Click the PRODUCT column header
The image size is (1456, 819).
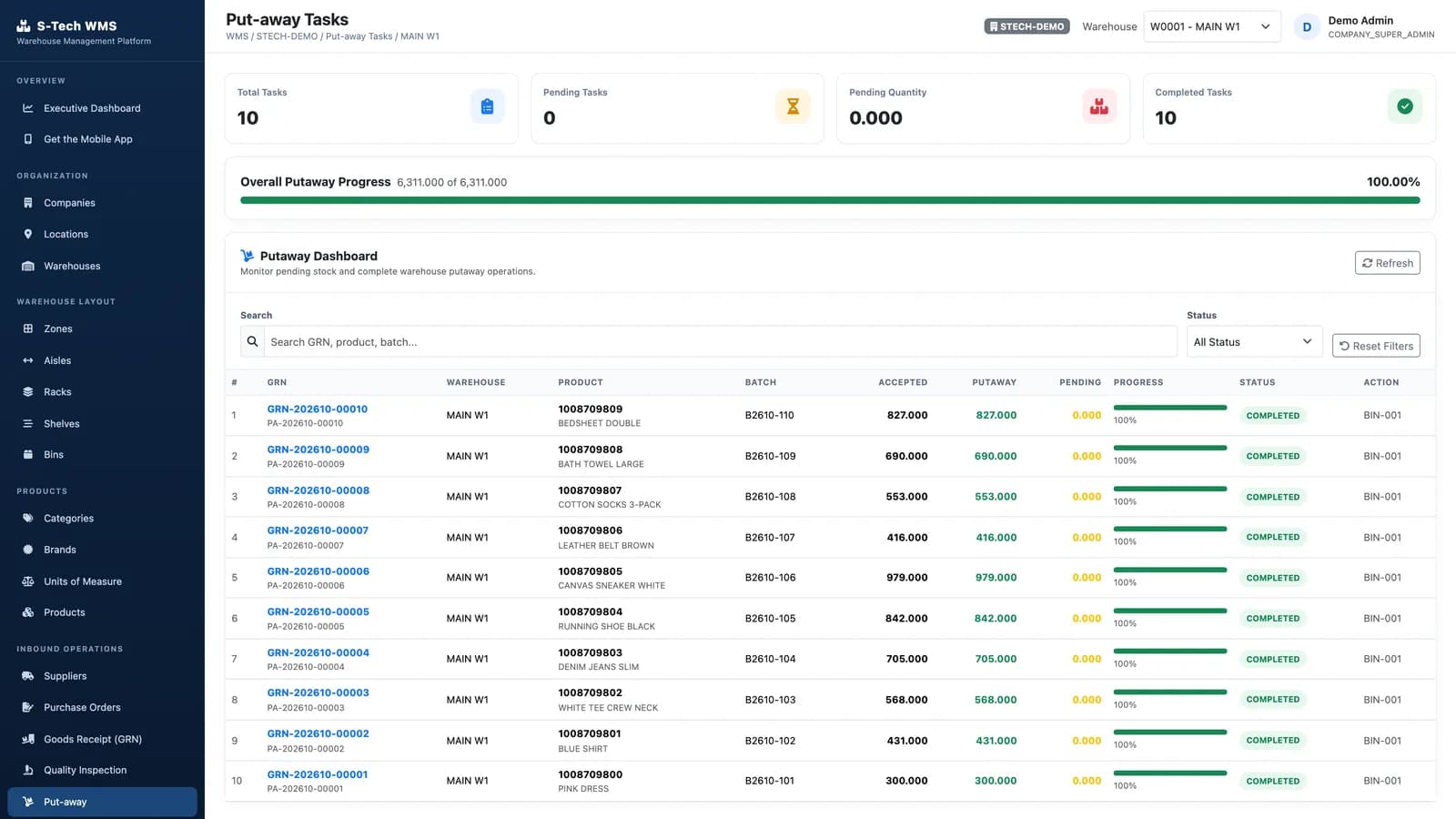tap(581, 382)
